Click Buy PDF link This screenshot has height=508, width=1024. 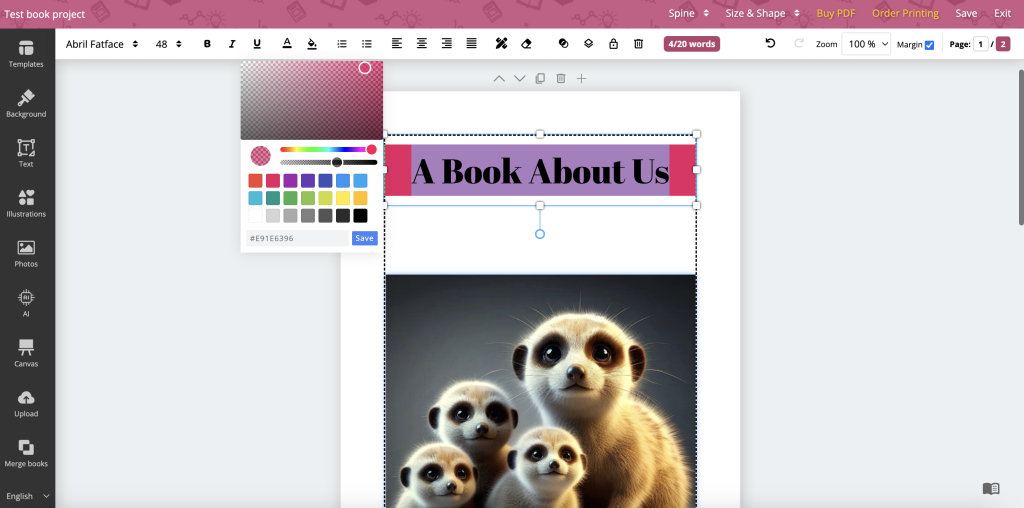836,13
